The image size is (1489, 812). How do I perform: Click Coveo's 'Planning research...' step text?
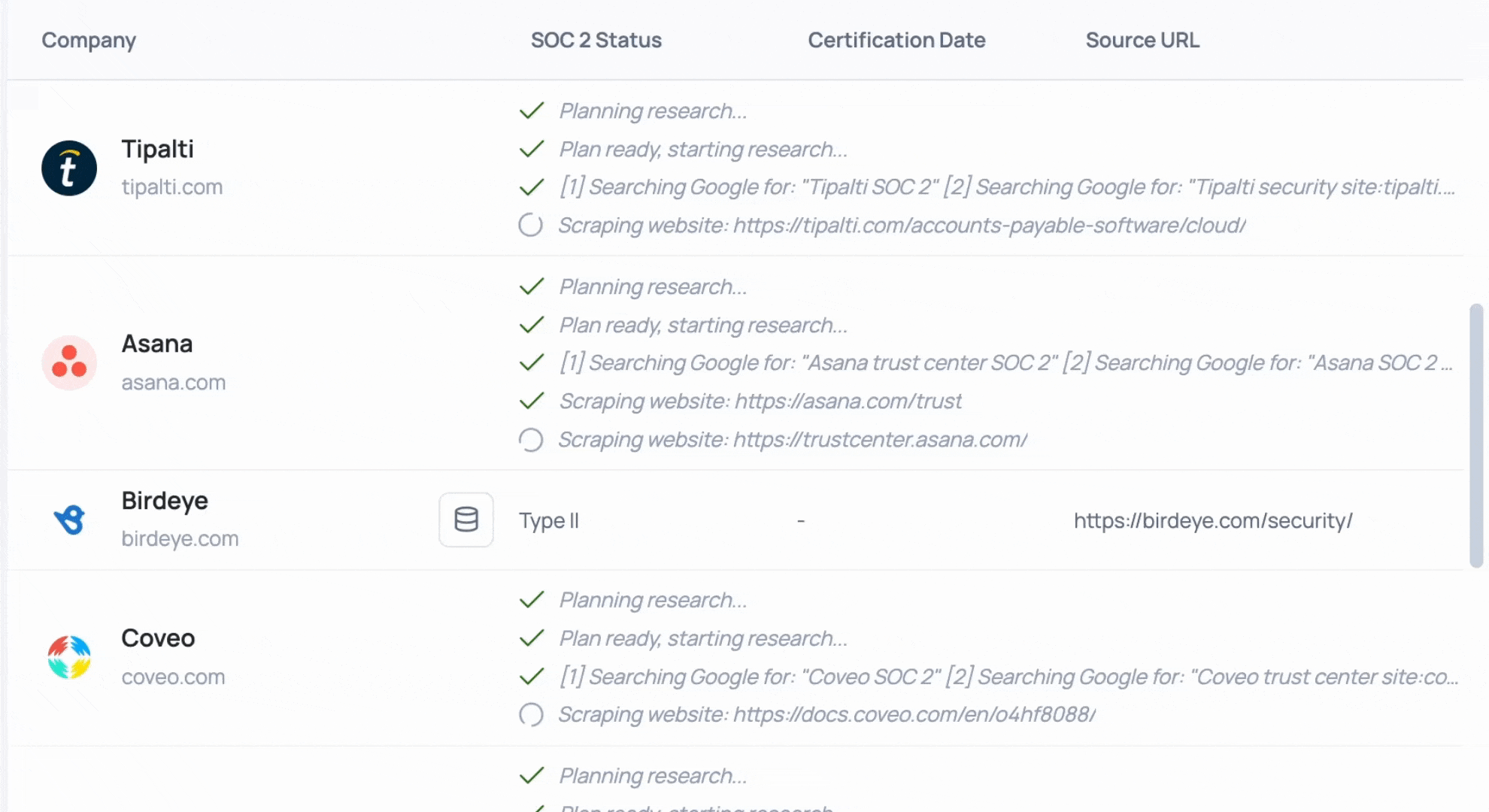654,600
